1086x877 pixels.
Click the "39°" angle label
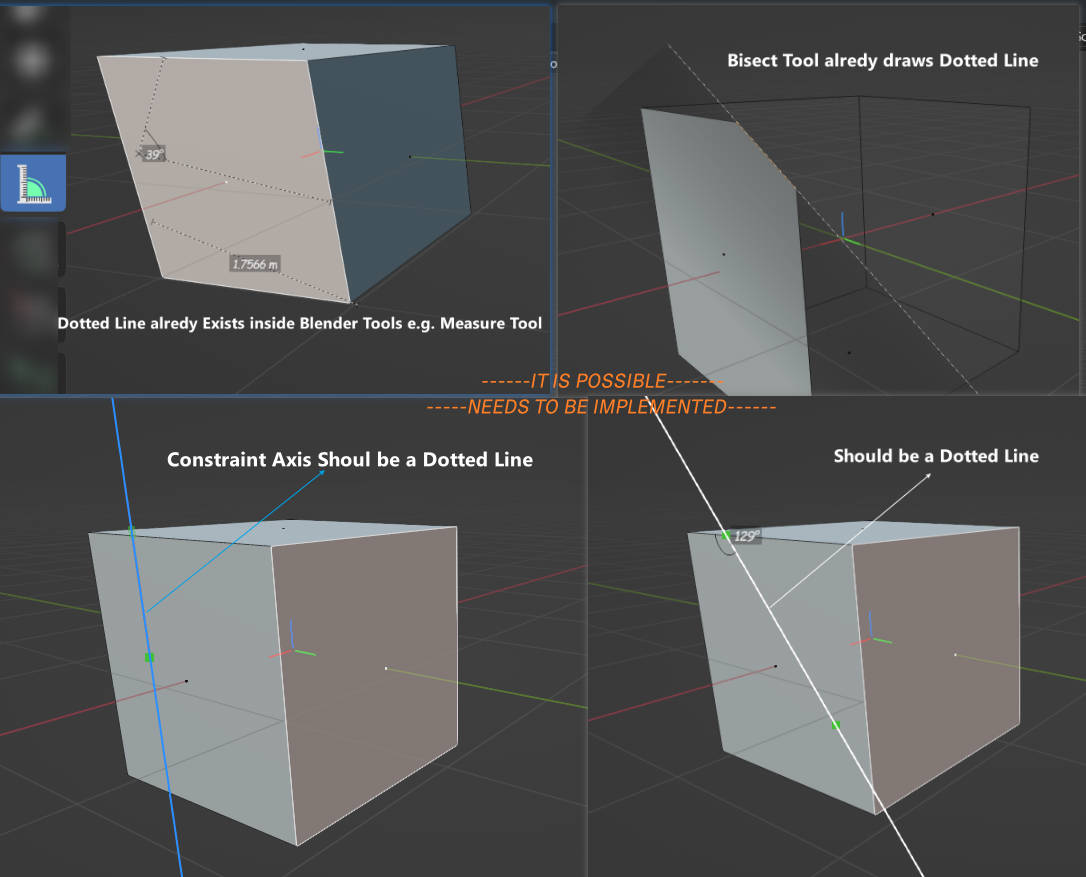pyautogui.click(x=154, y=154)
